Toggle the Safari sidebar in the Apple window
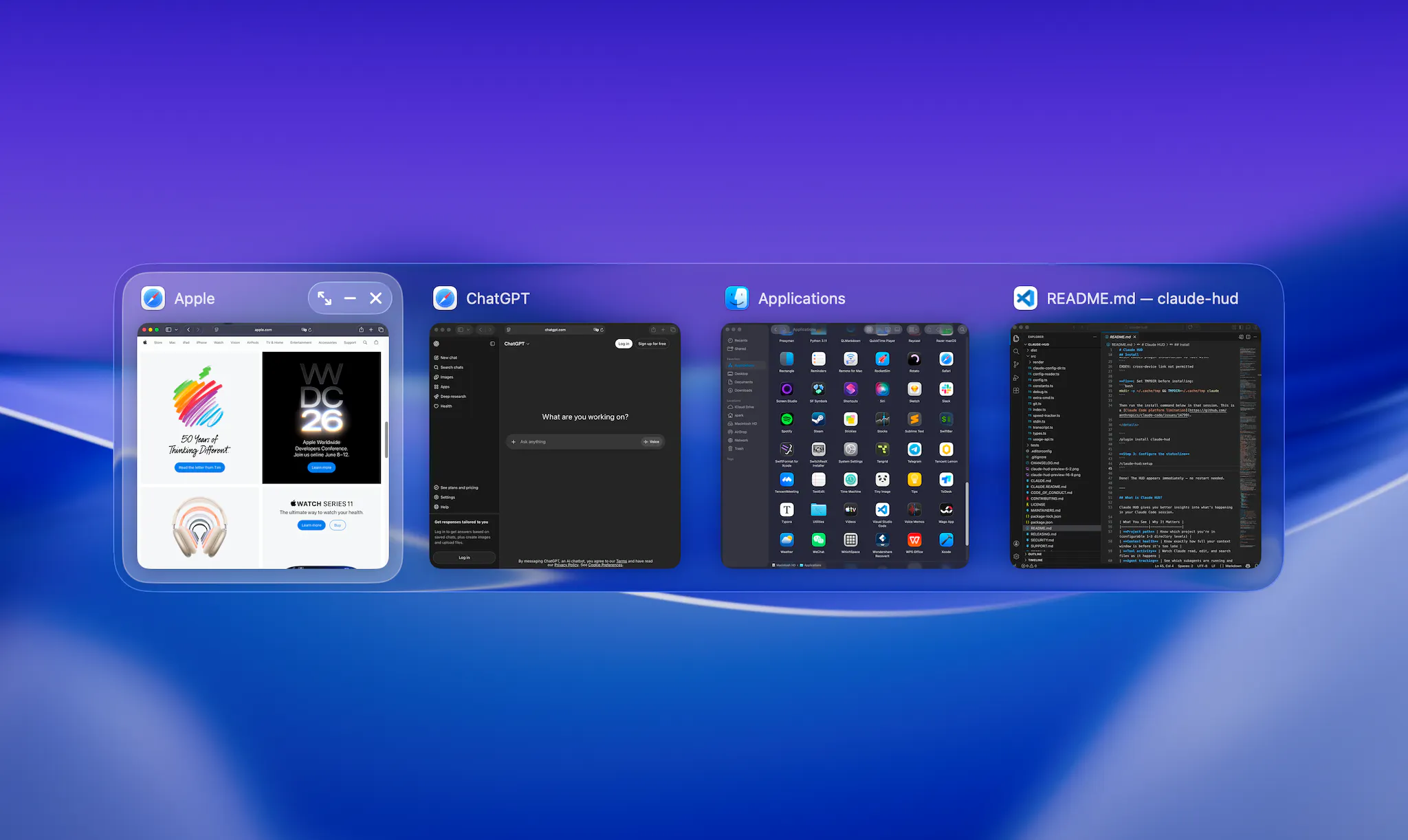The image size is (1408, 840). [168, 330]
